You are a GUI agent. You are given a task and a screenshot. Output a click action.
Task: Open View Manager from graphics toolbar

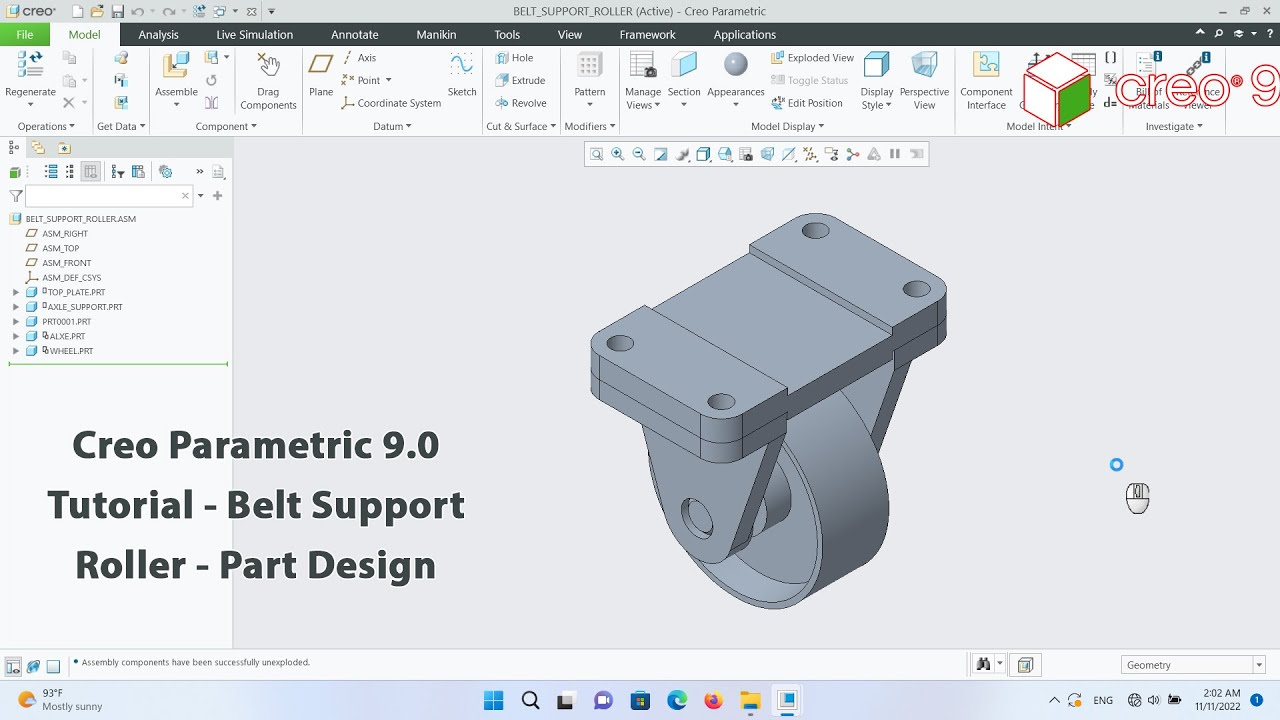pos(746,154)
